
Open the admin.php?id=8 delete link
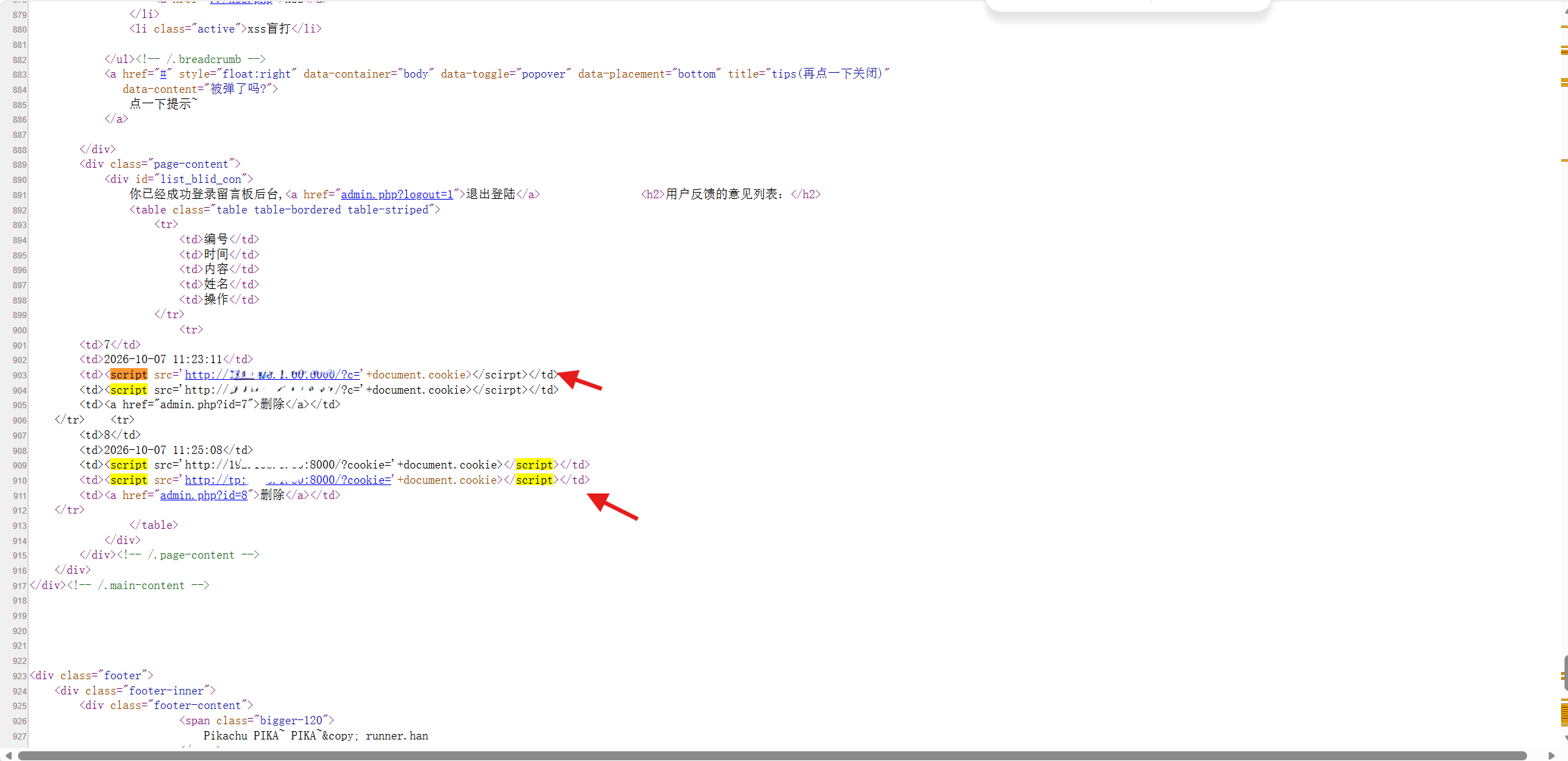click(x=204, y=496)
